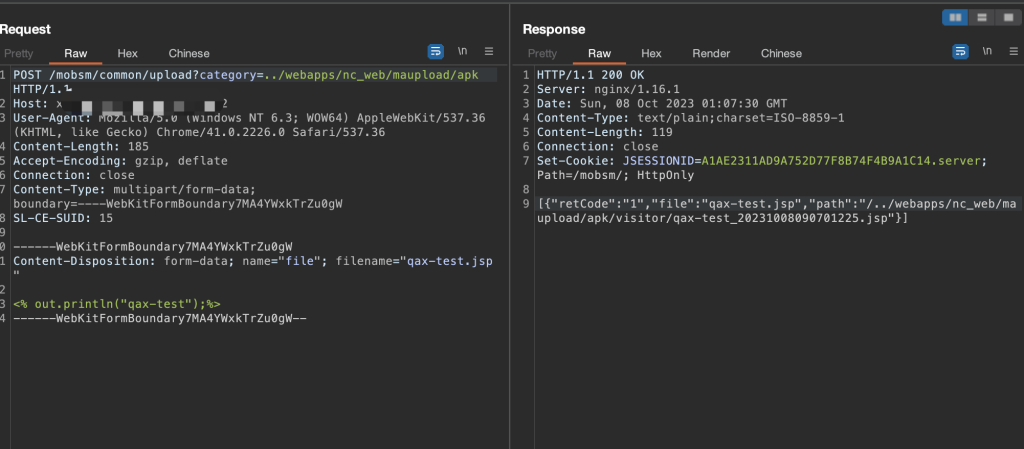The width and height of the screenshot is (1024, 449).
Task: Click the Accept-Encoding: gzip, deflate header
Action: (120, 161)
